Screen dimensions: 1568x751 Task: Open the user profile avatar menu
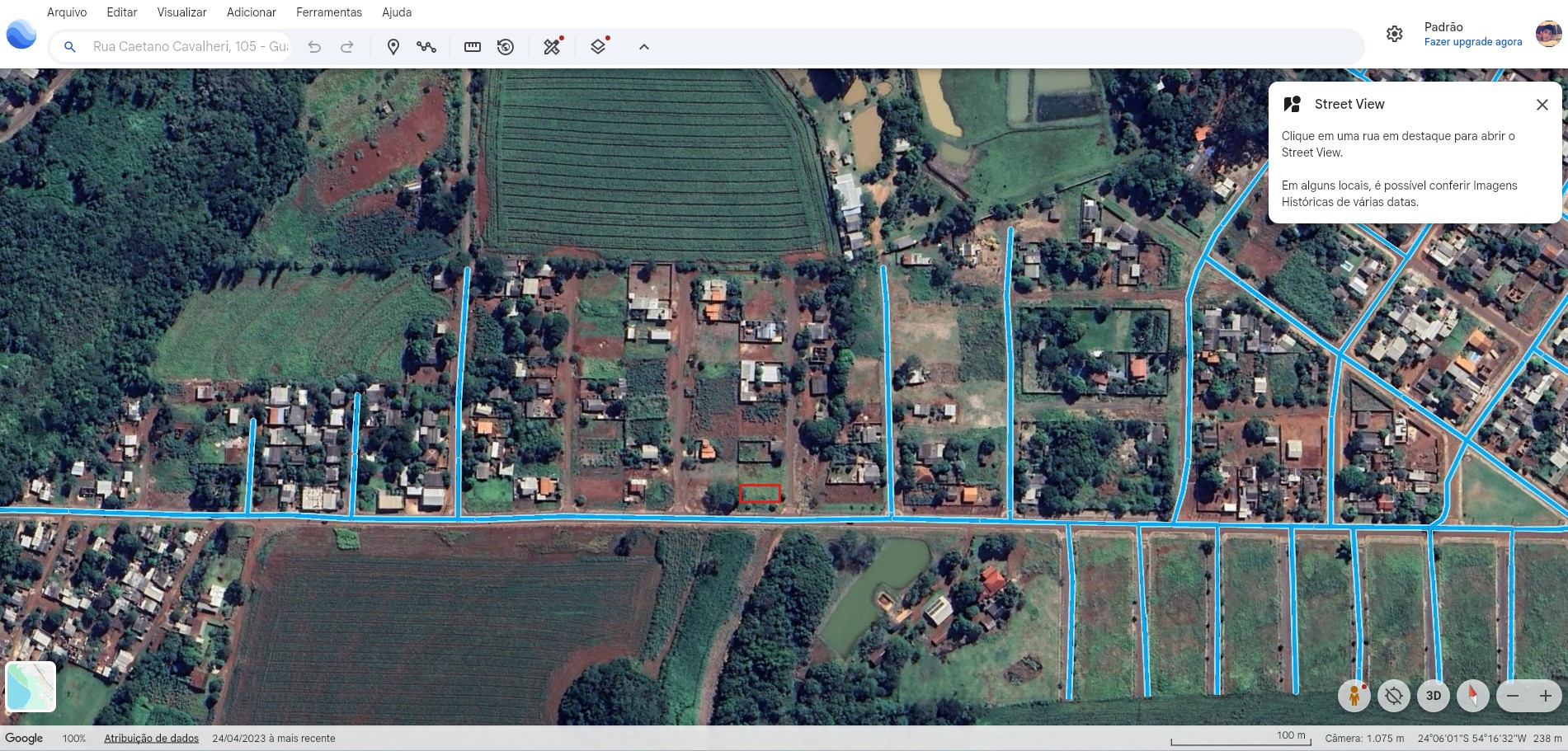[x=1547, y=34]
